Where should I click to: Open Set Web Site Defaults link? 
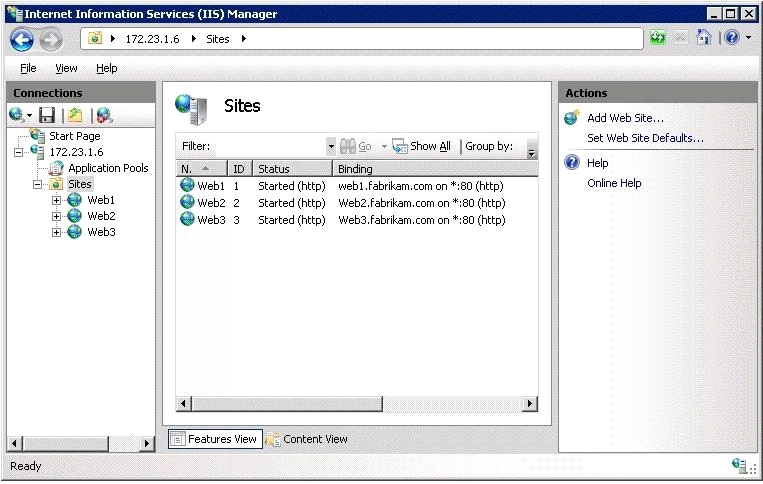[x=645, y=138]
